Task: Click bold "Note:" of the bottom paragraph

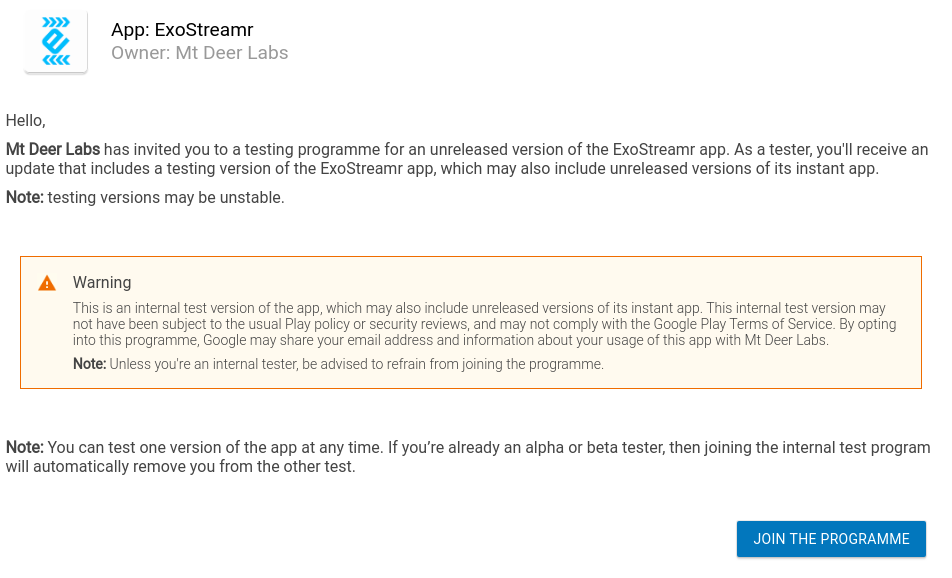Action: (x=25, y=447)
